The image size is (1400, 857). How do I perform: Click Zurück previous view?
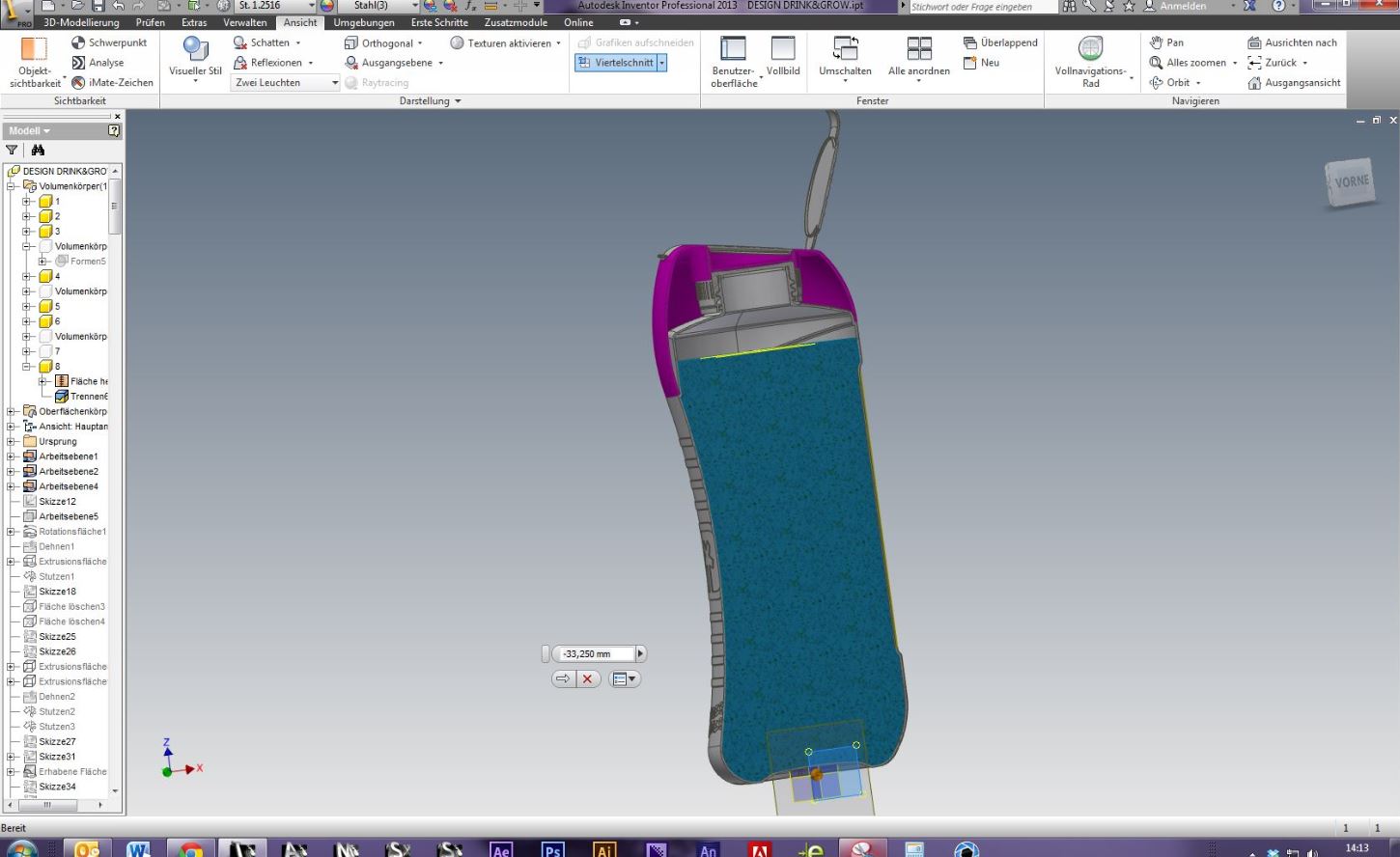point(1273,63)
